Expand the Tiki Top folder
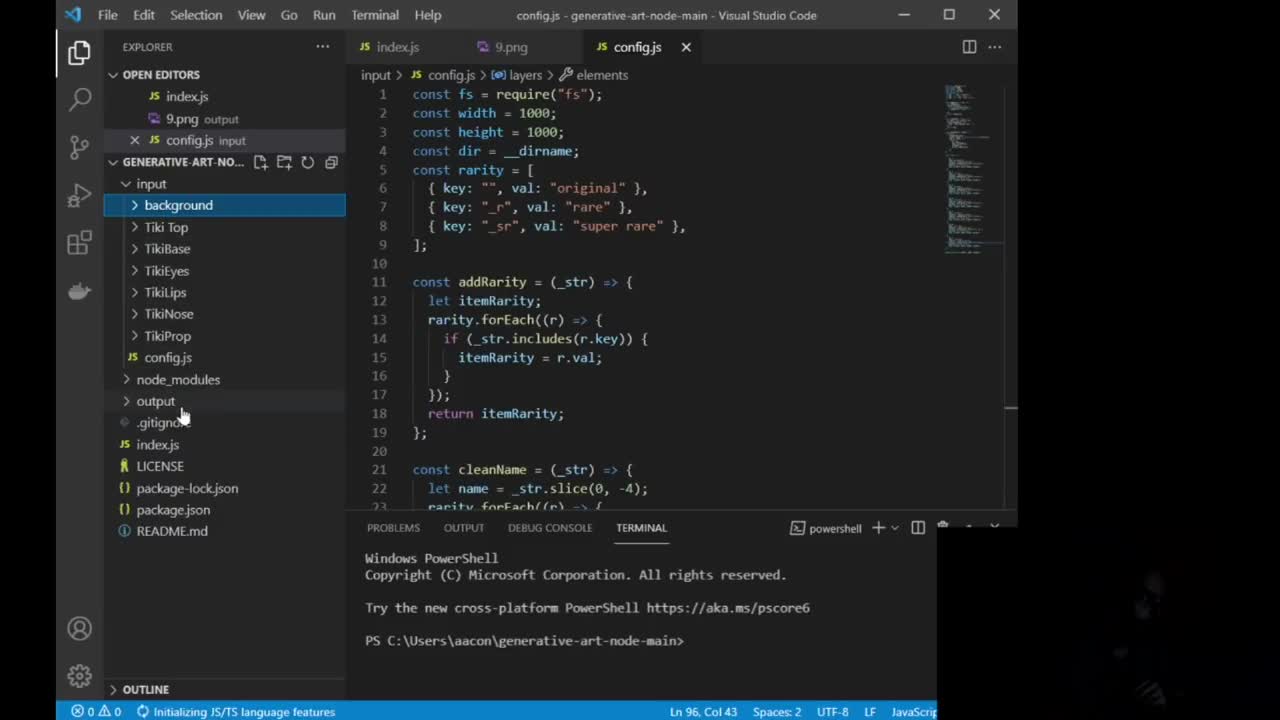The image size is (1280, 720). (166, 227)
